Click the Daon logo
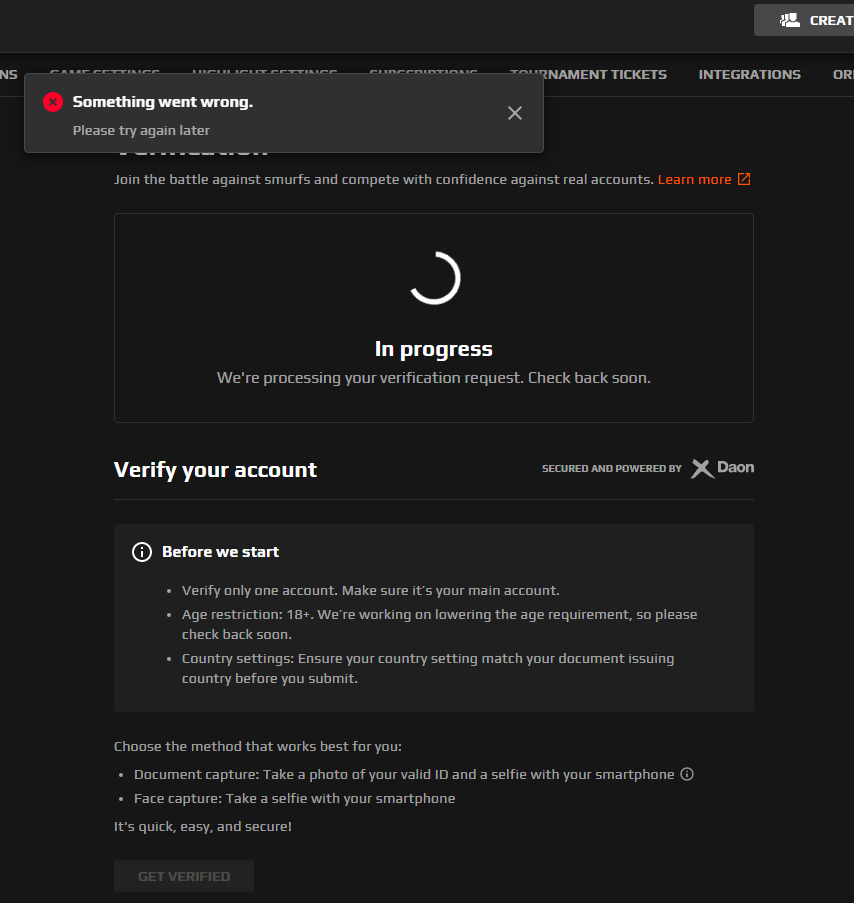 click(723, 468)
